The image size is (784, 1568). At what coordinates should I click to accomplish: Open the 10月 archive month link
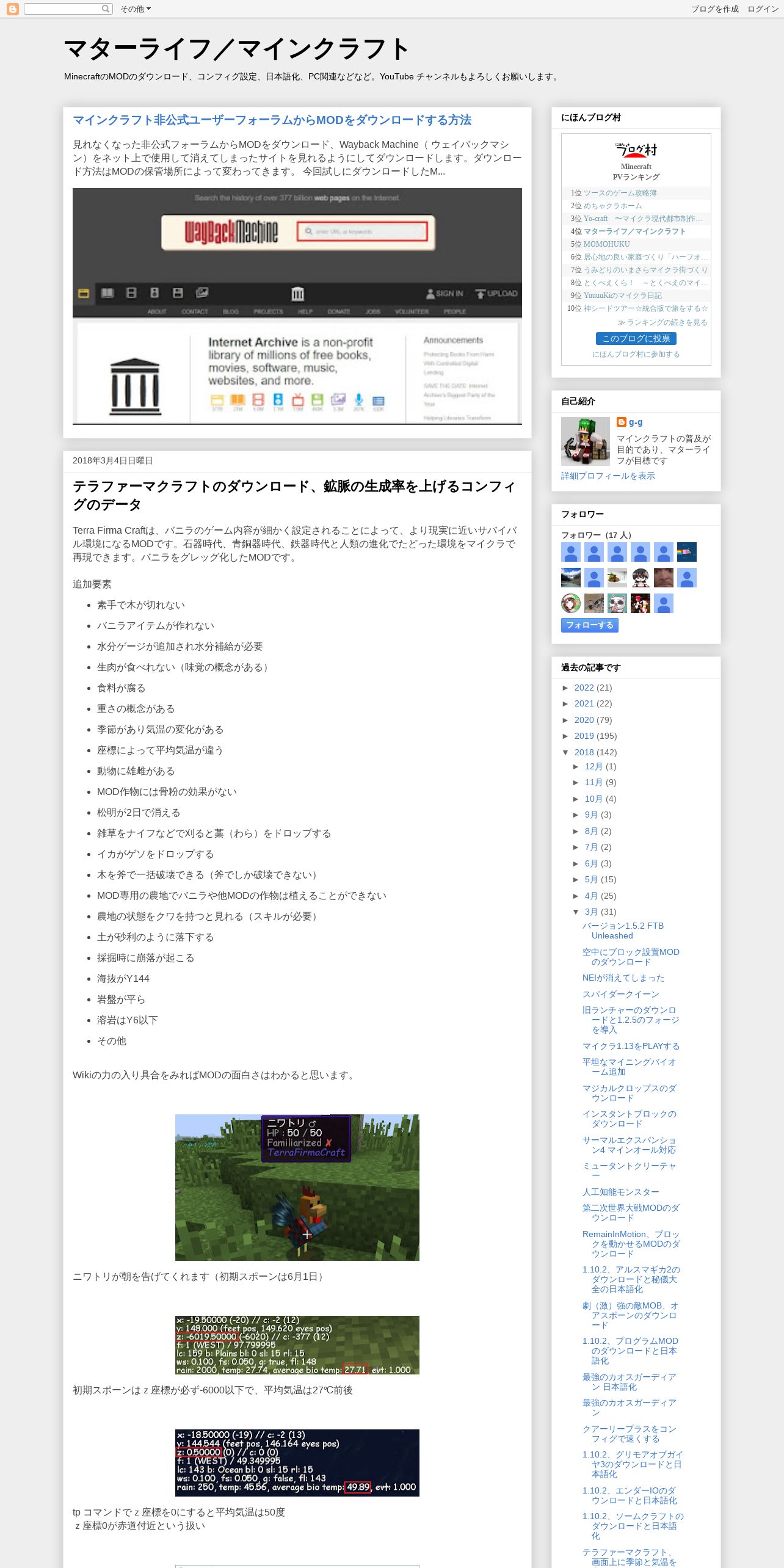pyautogui.click(x=593, y=799)
